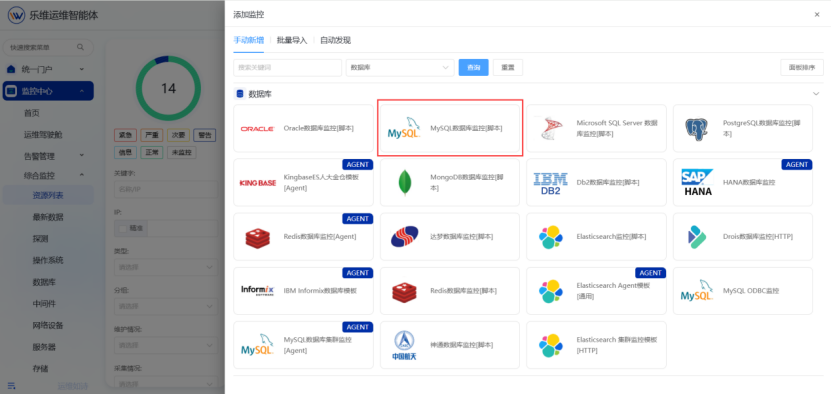Click the 面板排序 button
This screenshot has height=395, width=831.
pos(802,67)
